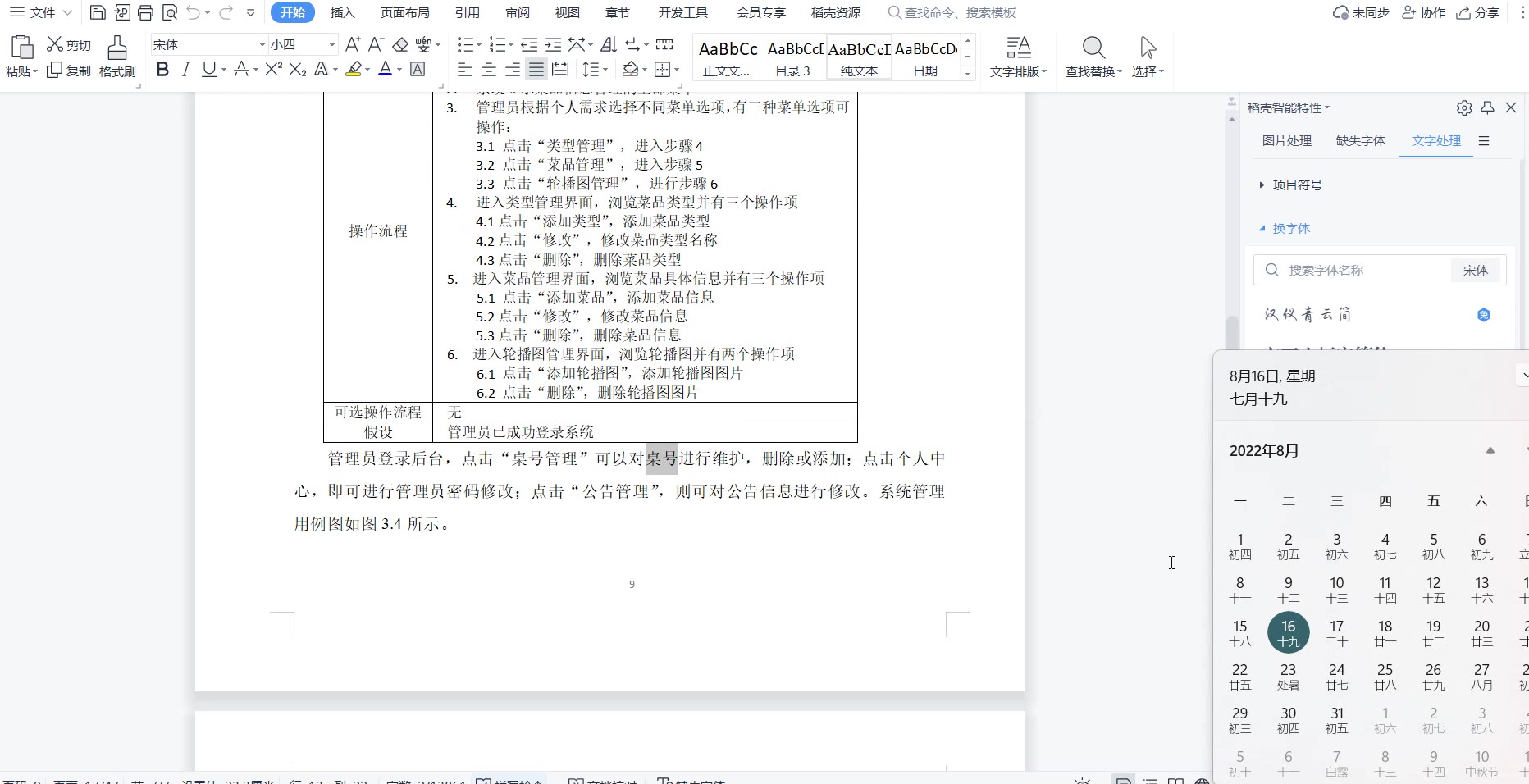Decrease font size with A- icon

tap(376, 44)
